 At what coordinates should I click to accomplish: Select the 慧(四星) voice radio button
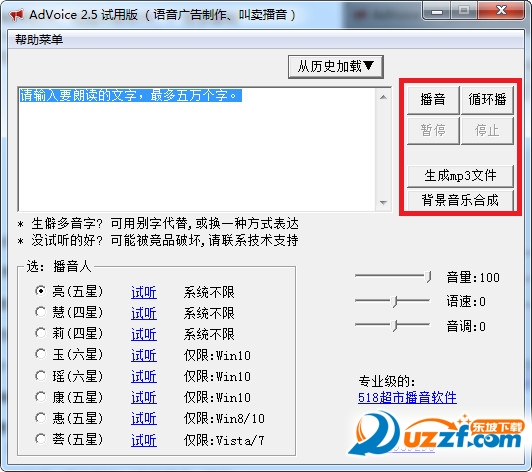point(40,312)
